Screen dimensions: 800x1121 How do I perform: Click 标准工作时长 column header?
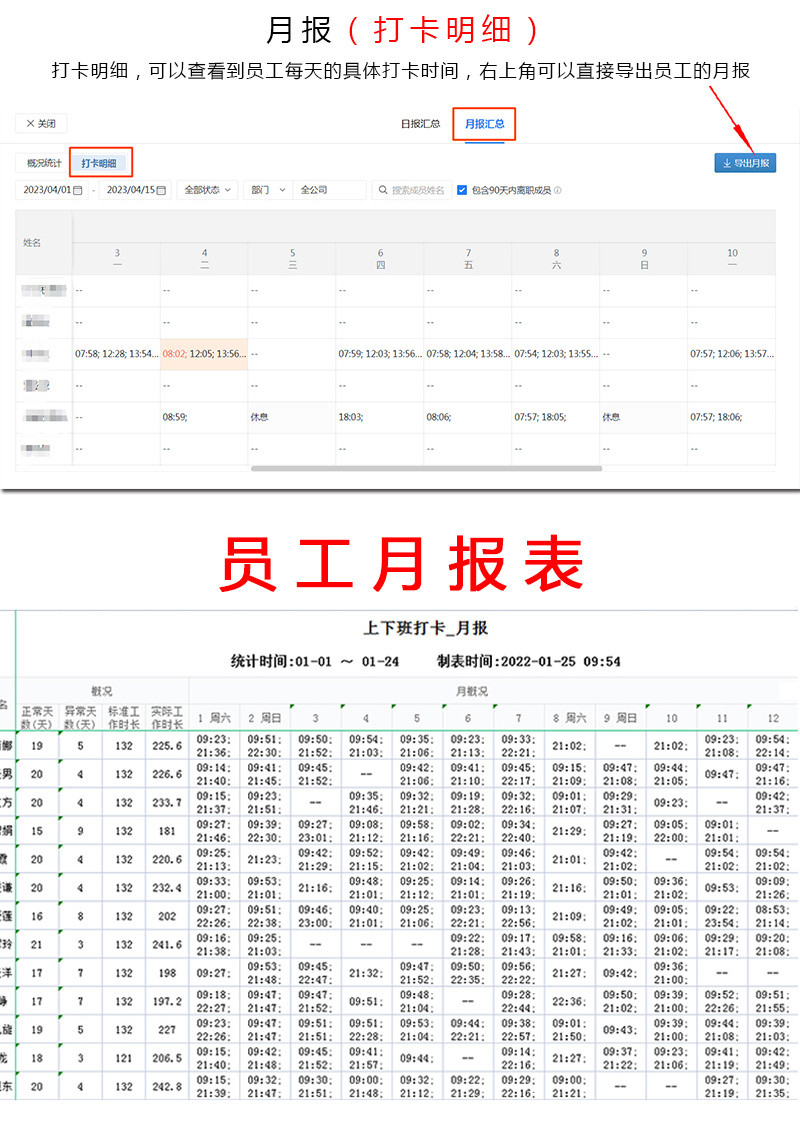coord(124,718)
